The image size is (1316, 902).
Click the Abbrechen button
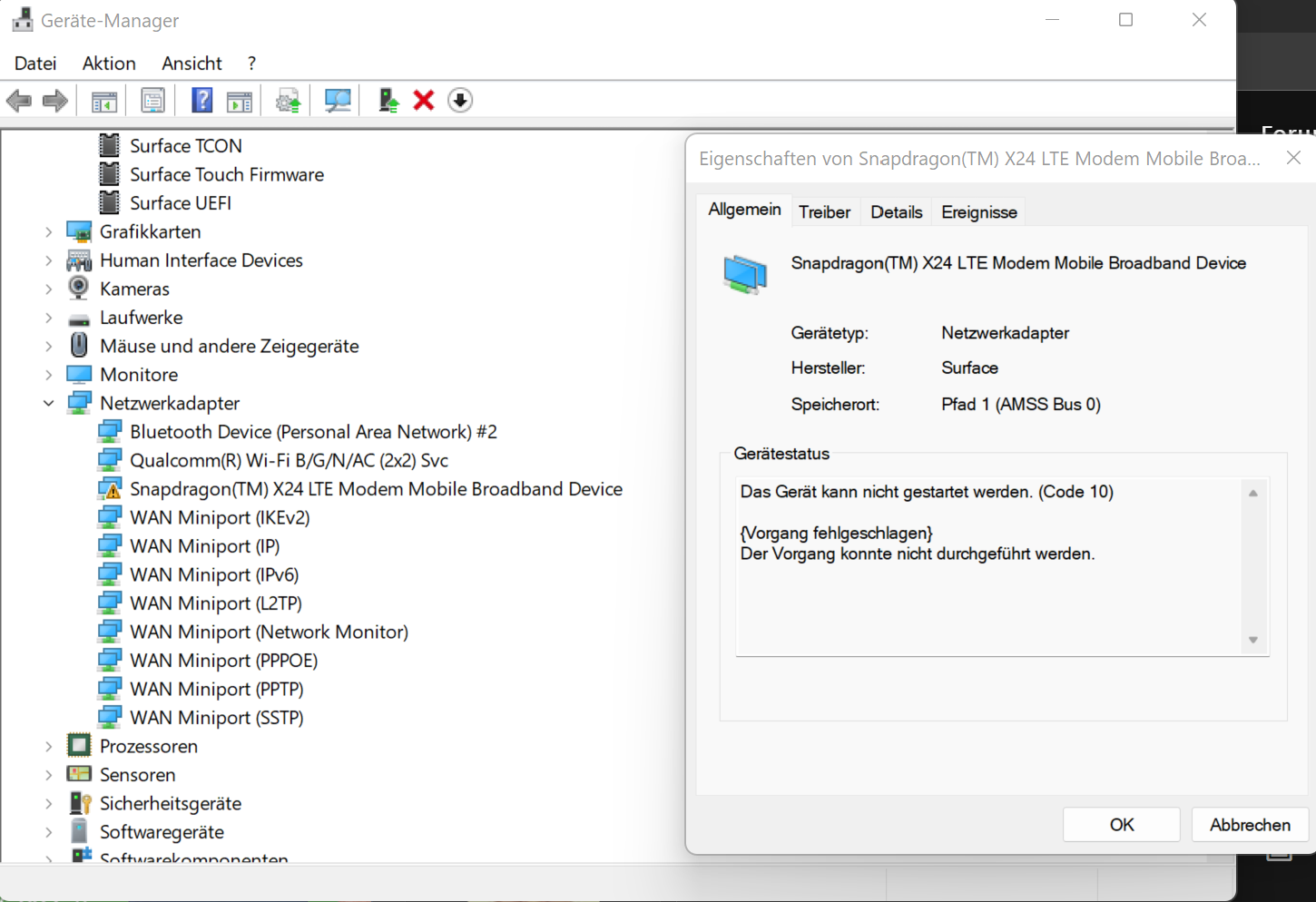click(x=1250, y=825)
